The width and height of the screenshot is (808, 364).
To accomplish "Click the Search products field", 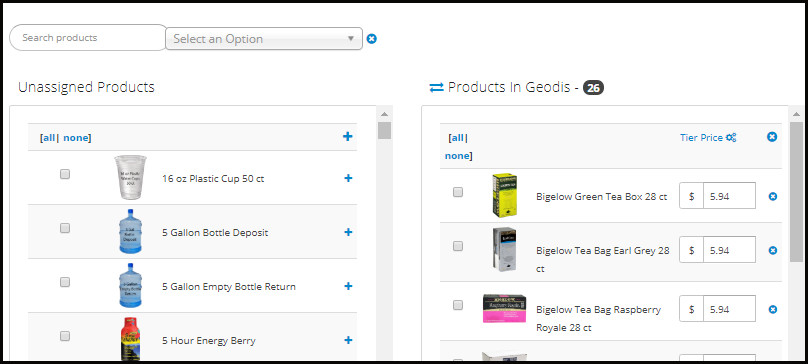I will (89, 38).
